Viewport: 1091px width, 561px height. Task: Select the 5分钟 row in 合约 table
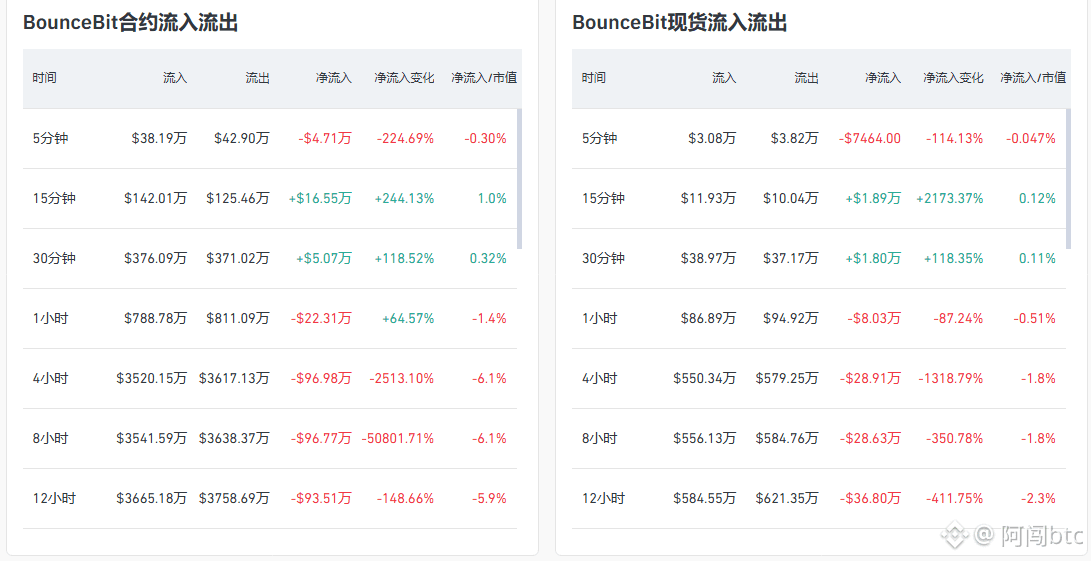(270, 139)
